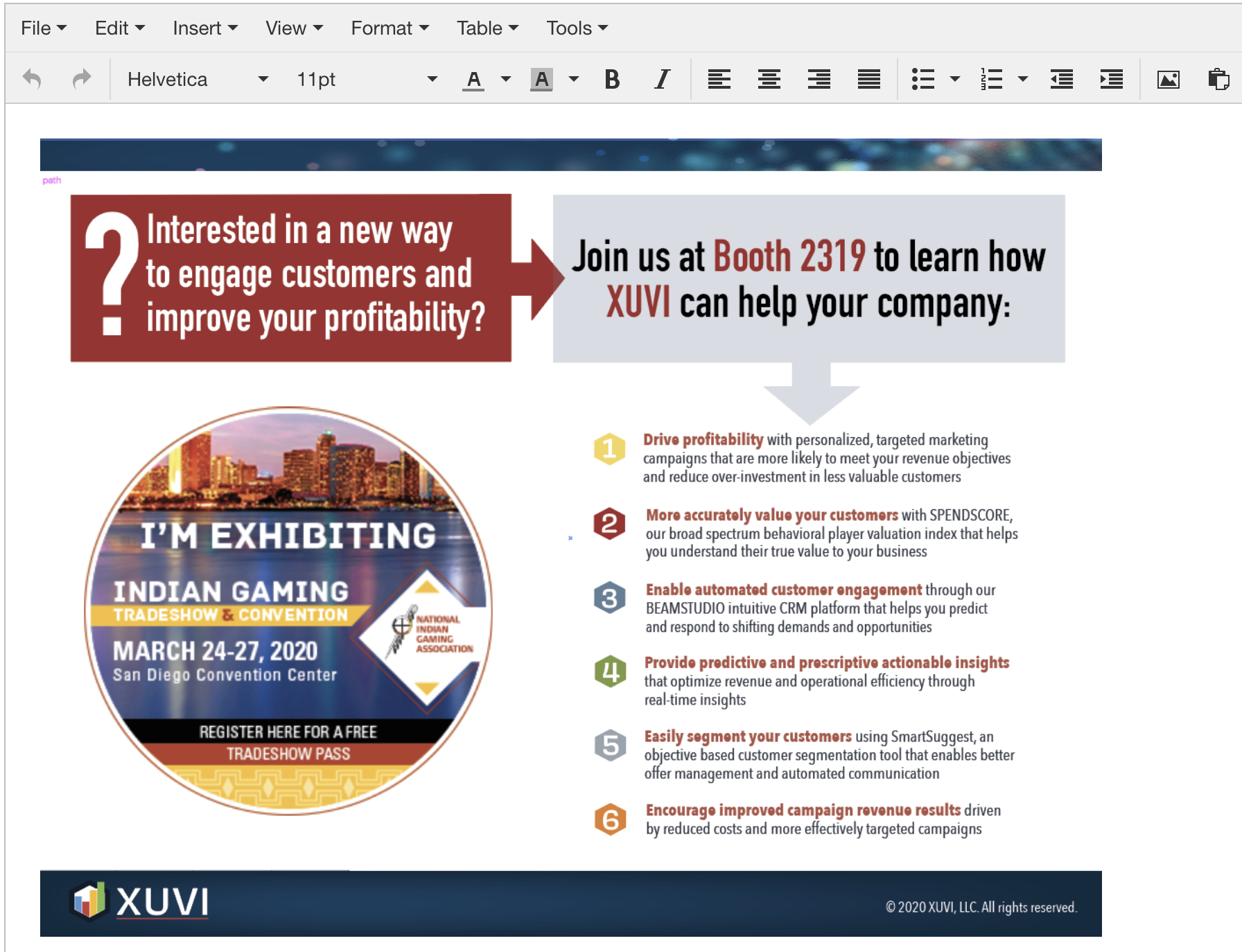
Task: Expand bullet list style options arrow
Action: [955, 80]
